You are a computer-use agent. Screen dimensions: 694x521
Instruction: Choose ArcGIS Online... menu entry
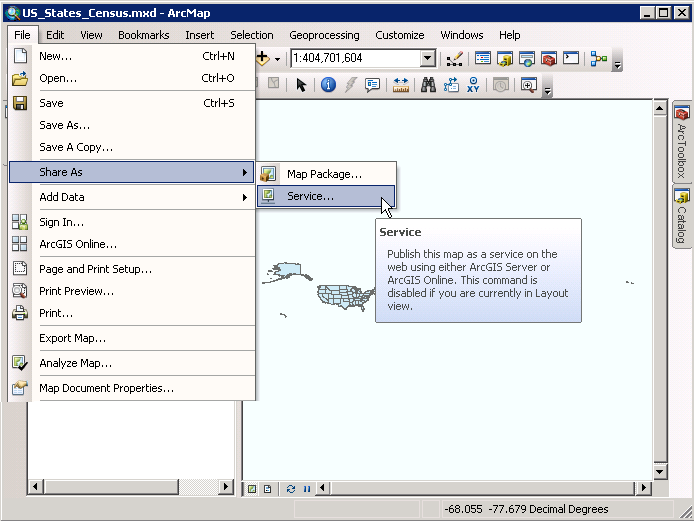click(131, 244)
